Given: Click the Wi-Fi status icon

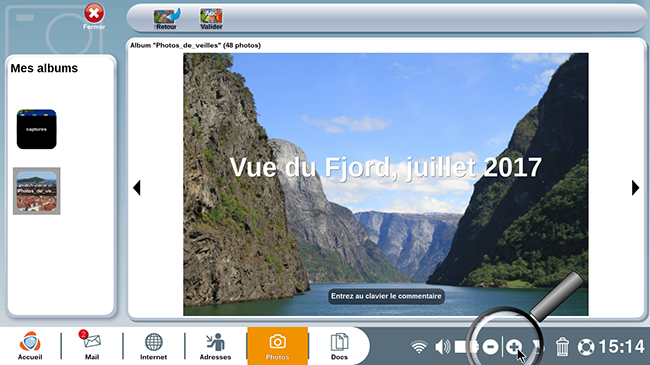Looking at the screenshot, I should (419, 347).
